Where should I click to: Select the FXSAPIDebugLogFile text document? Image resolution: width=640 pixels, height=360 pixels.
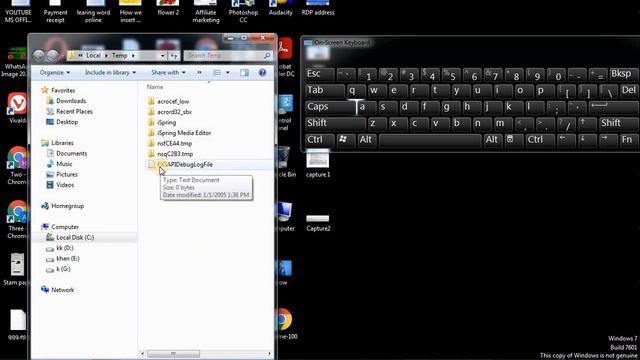click(x=185, y=164)
